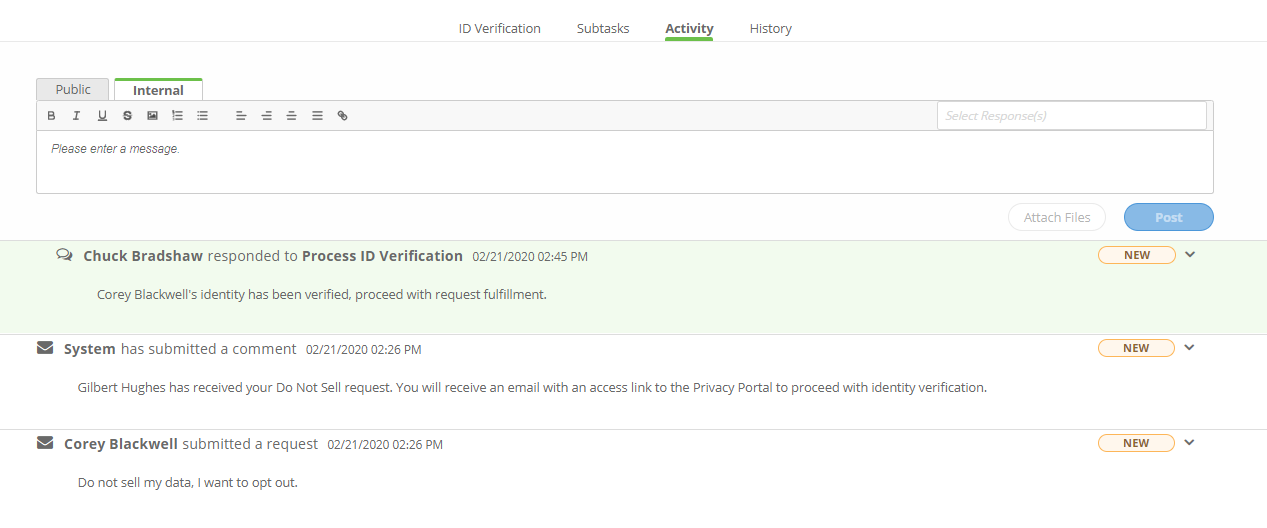
Task: Click the 'Do not sell my data' message
Action: (188, 482)
